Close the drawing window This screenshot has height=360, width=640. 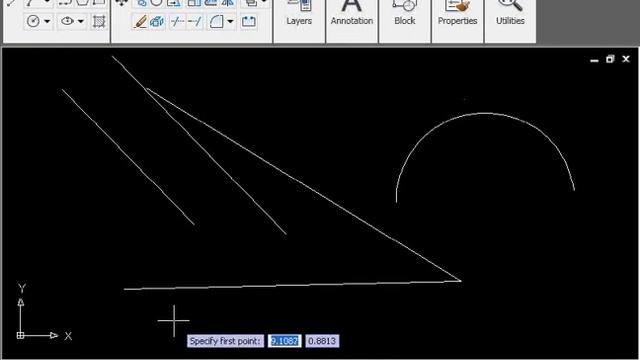pyautogui.click(x=626, y=60)
